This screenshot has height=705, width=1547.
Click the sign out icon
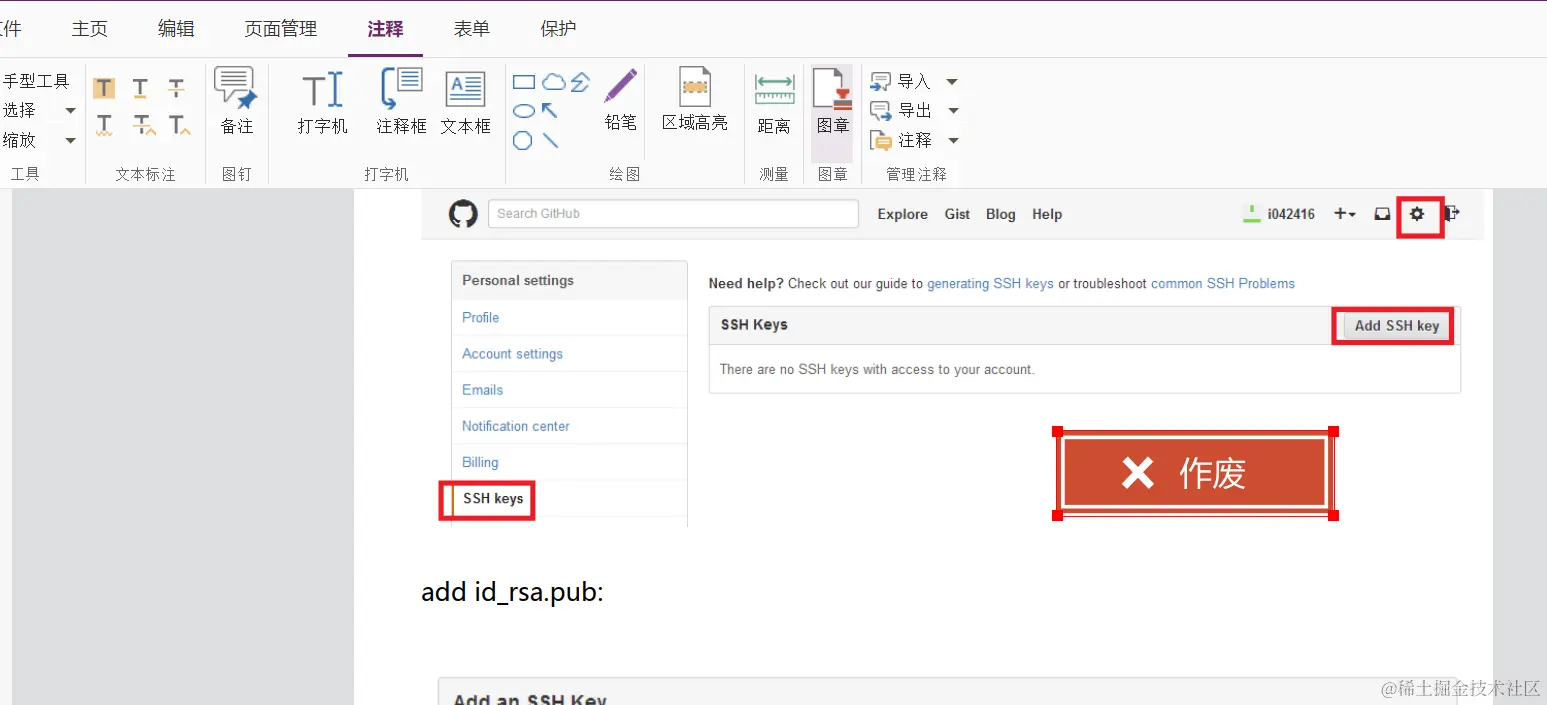point(1452,213)
